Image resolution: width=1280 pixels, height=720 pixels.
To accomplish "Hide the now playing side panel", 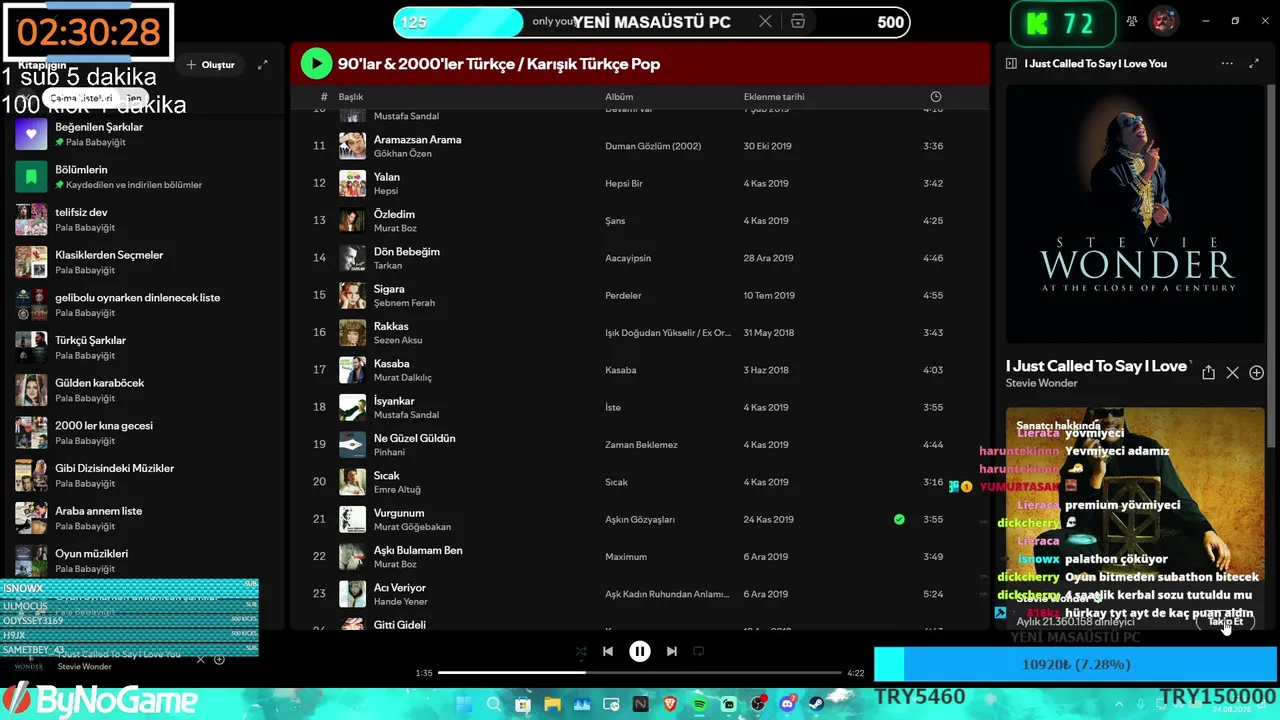I will point(1011,64).
